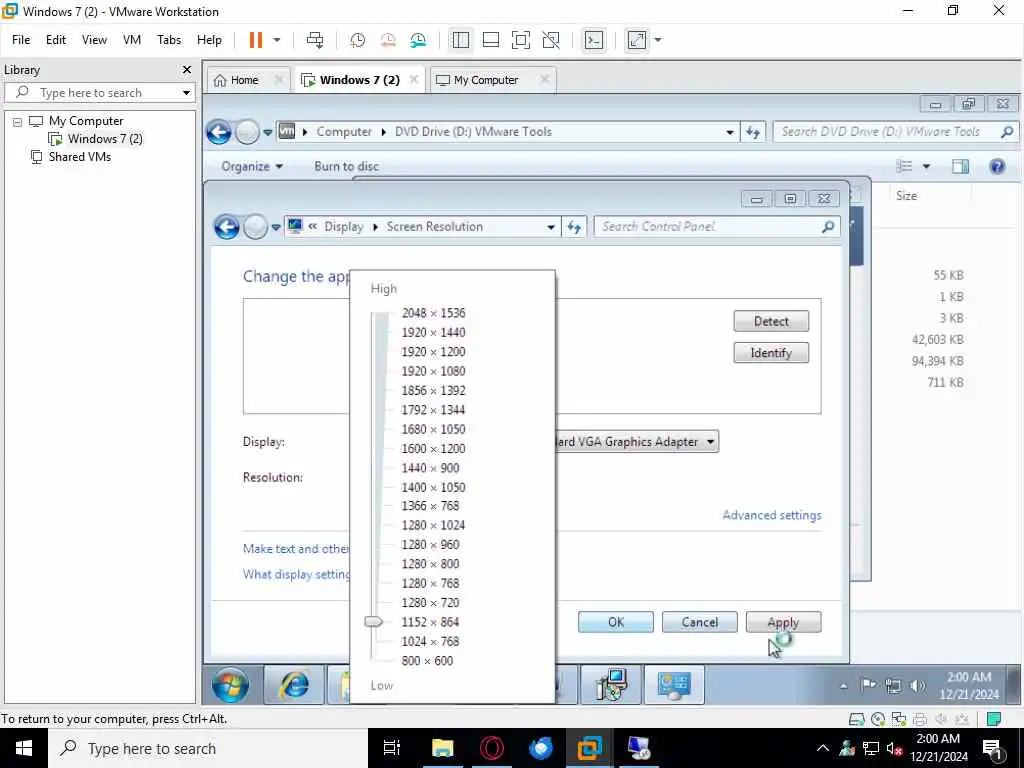Image resolution: width=1024 pixels, height=768 pixels.
Task: Switch to the My Computer tab
Action: click(x=486, y=80)
